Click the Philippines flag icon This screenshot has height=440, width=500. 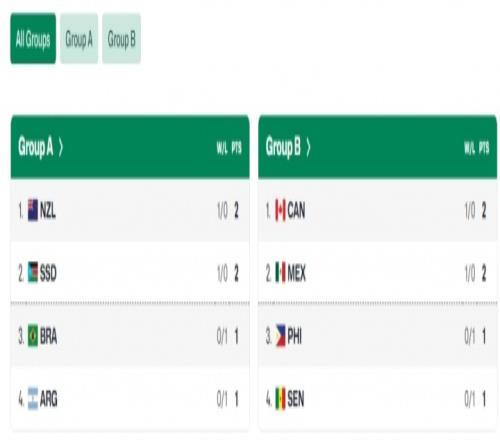[x=280, y=335]
